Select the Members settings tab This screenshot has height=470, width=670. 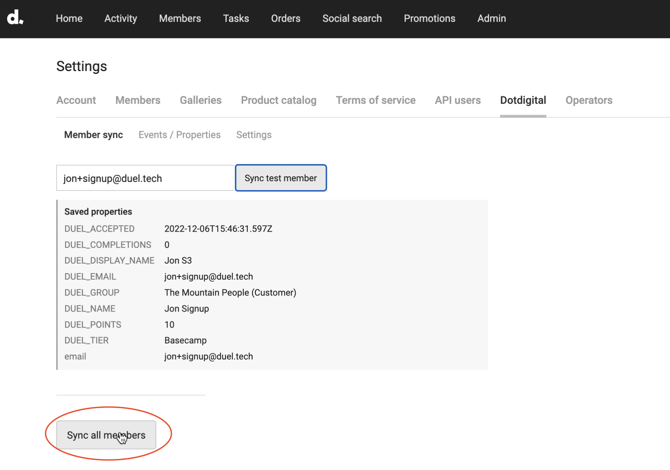click(x=138, y=100)
